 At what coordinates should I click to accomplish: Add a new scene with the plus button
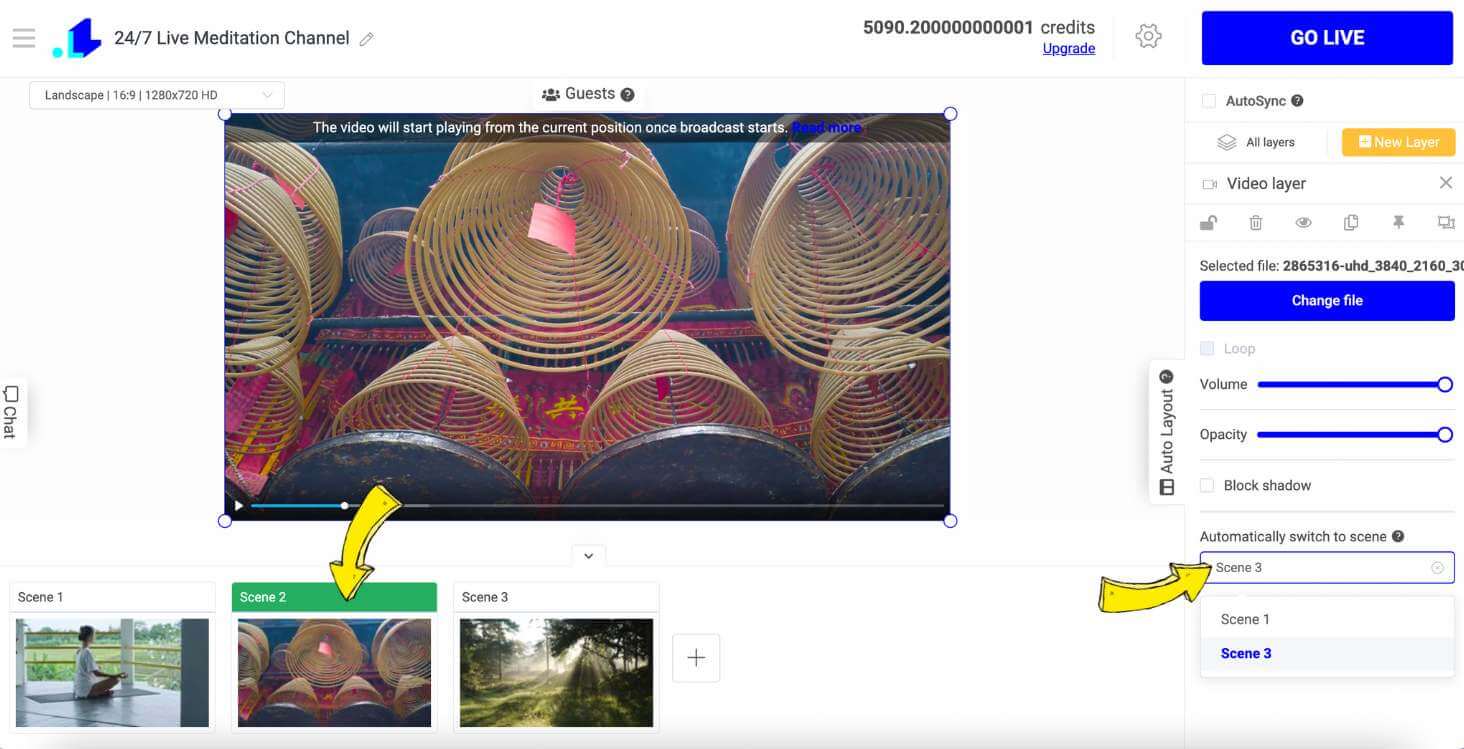696,658
